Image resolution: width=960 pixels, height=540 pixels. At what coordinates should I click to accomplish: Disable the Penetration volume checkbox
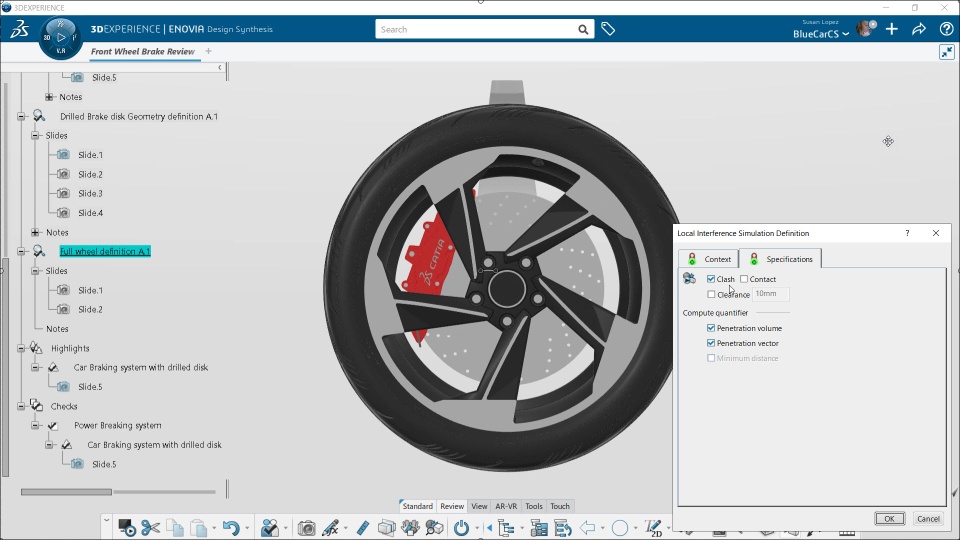(711, 328)
